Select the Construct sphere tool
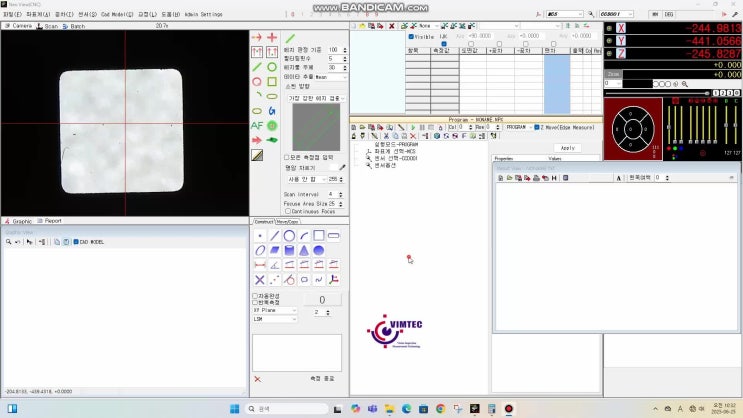743x418 pixels. (318, 250)
